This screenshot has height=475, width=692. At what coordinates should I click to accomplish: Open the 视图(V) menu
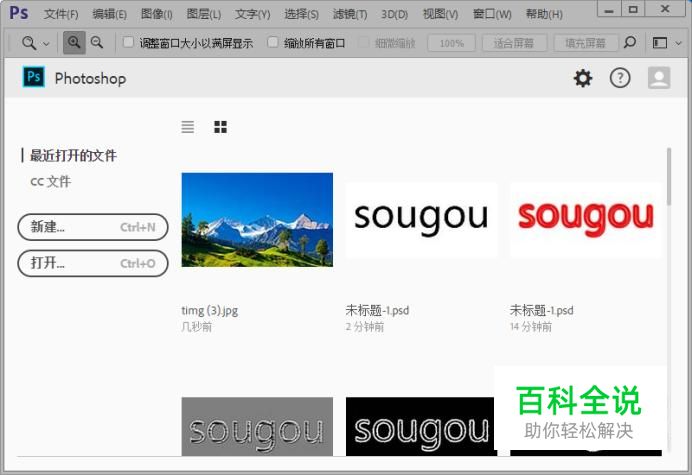pos(440,15)
